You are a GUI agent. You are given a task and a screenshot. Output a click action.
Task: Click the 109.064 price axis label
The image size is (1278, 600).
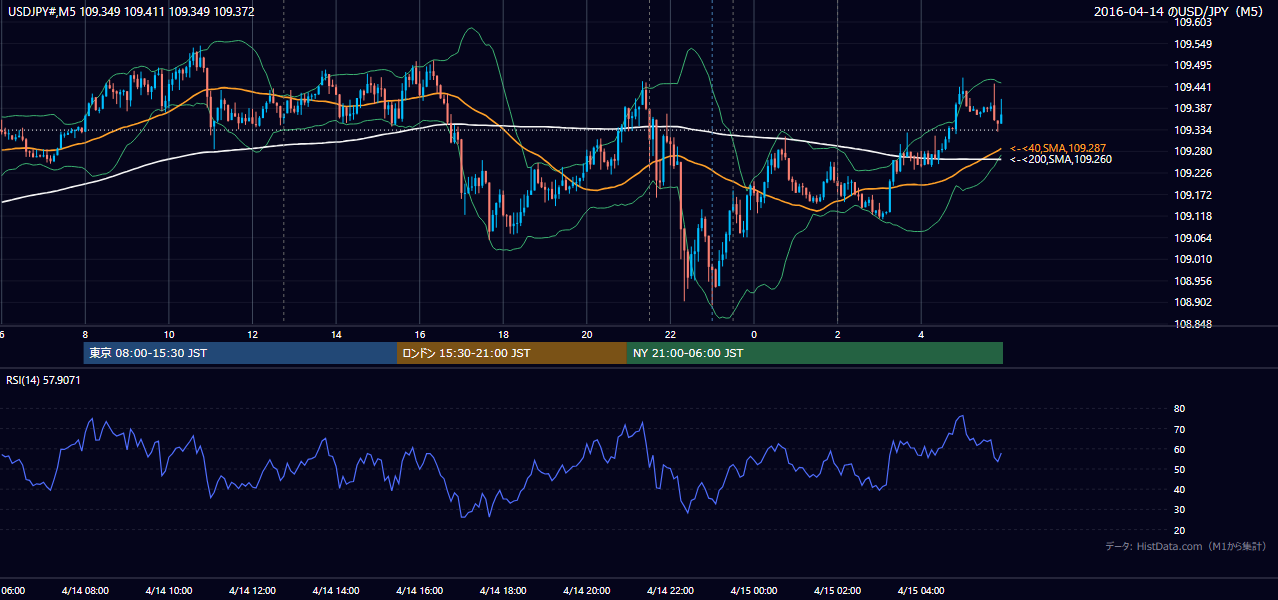tap(1193, 238)
